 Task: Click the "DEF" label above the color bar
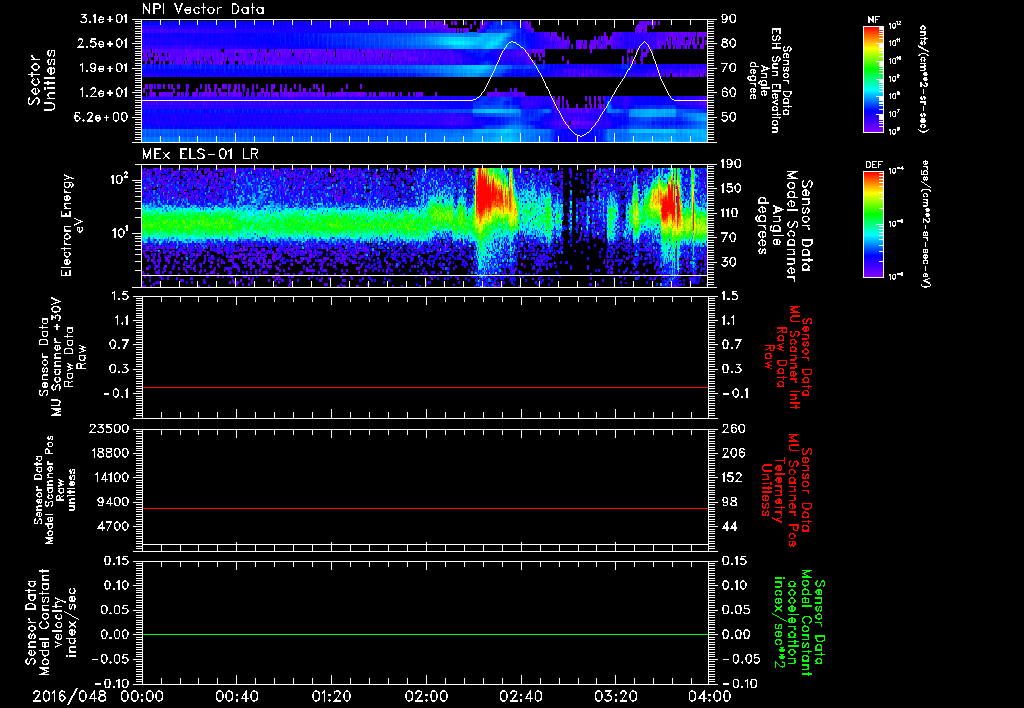click(x=873, y=165)
